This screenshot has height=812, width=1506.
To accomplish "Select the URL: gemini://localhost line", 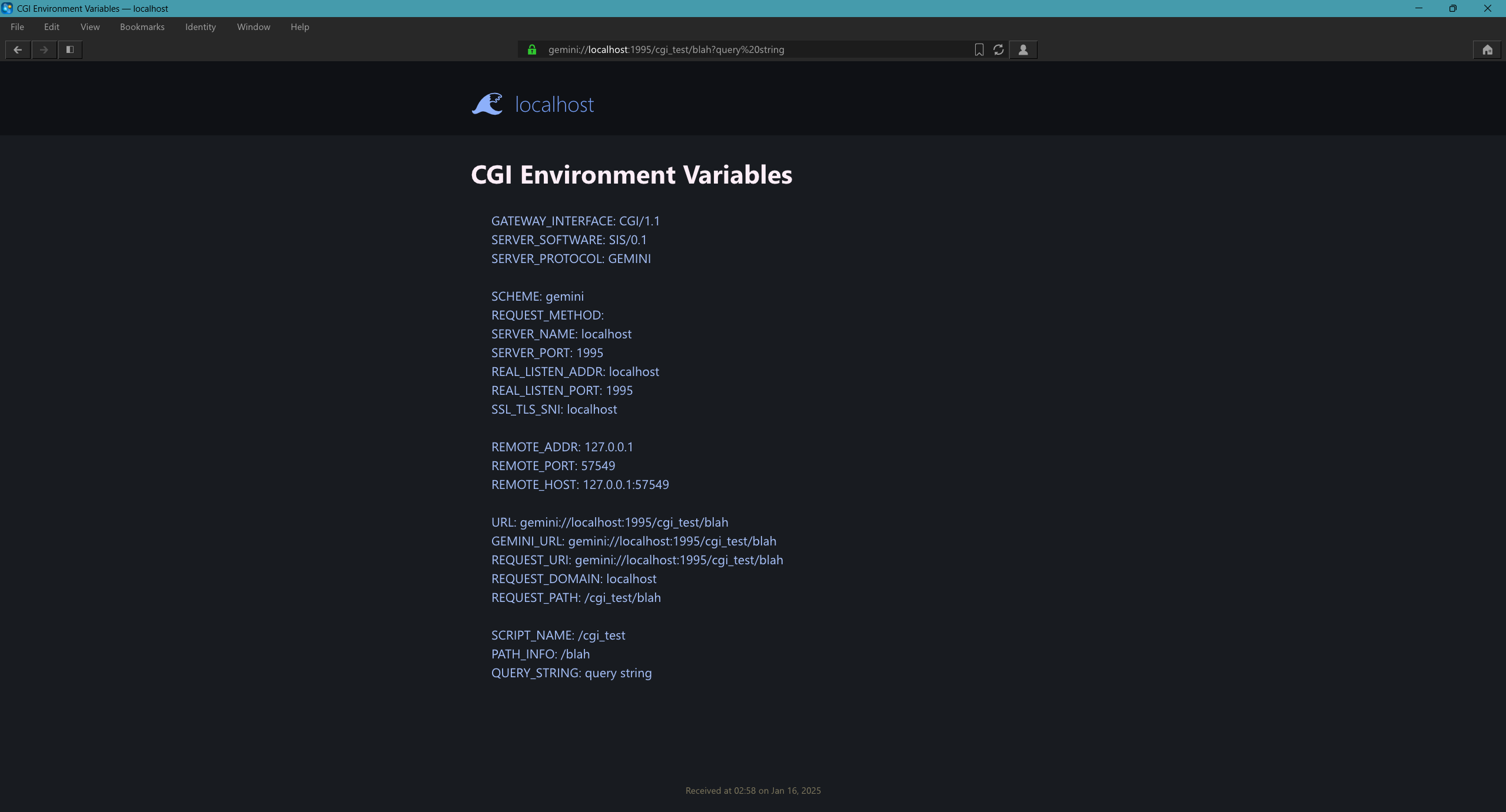I will 610,523.
